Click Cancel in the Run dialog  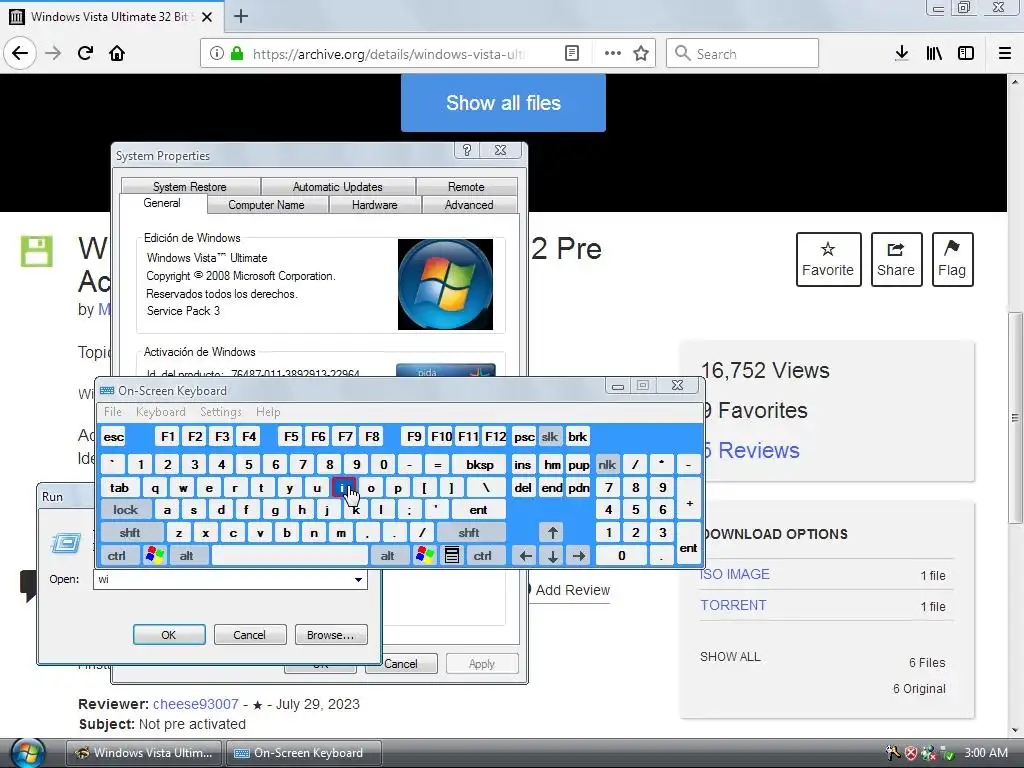249,635
